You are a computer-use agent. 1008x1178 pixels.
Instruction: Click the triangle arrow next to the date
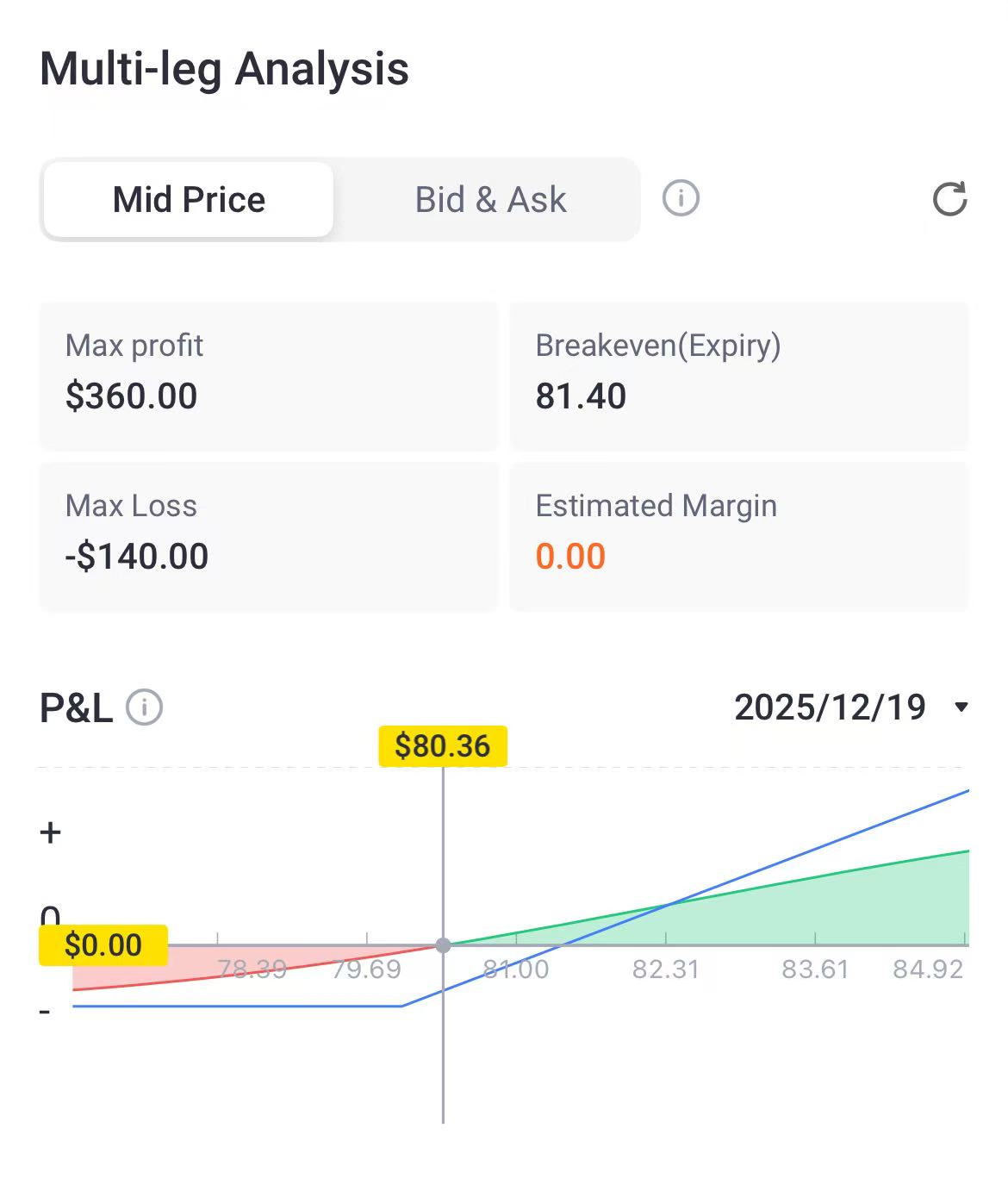click(961, 708)
